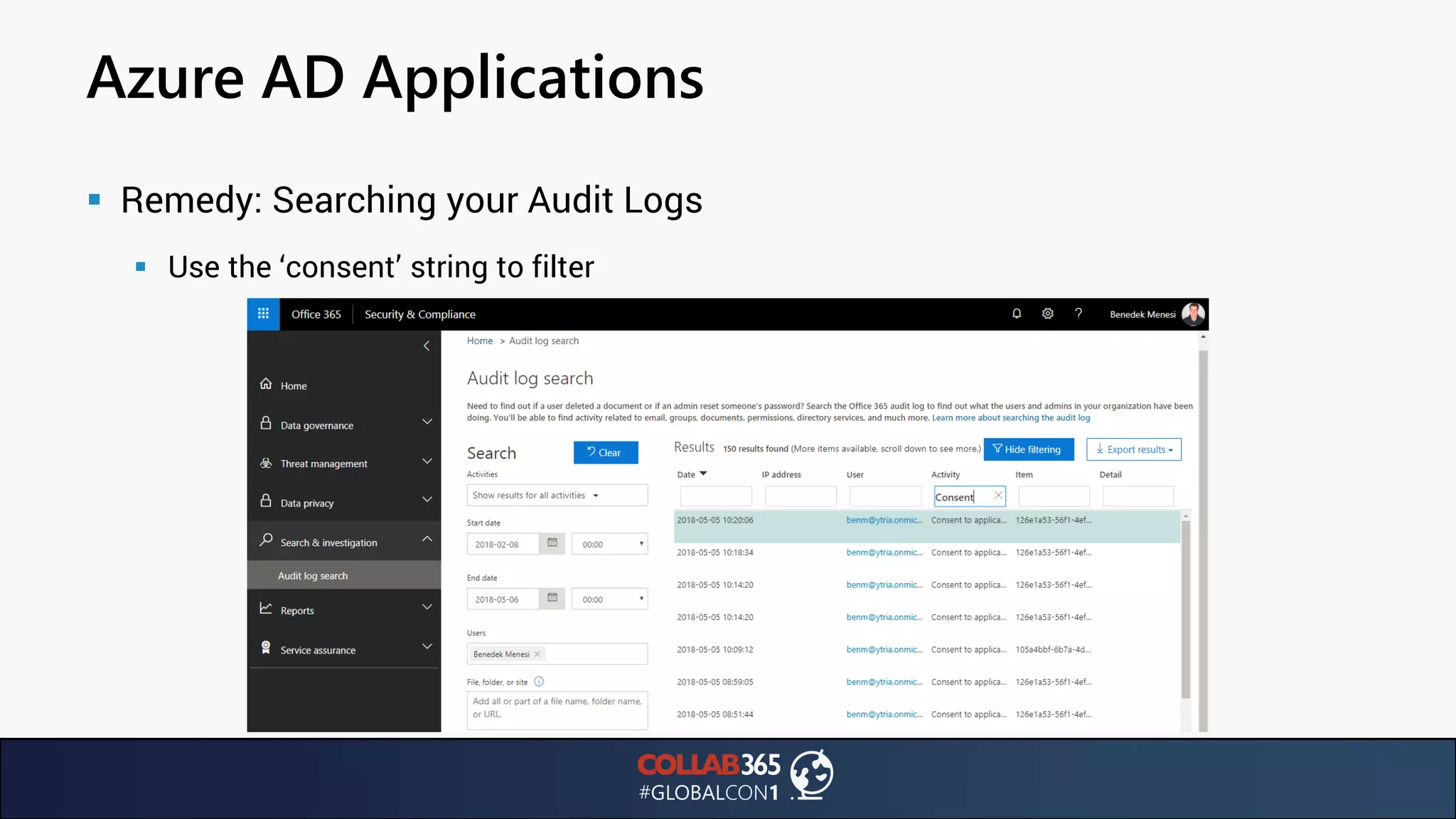Click the Benedek Menesi account name

pos(1142,314)
